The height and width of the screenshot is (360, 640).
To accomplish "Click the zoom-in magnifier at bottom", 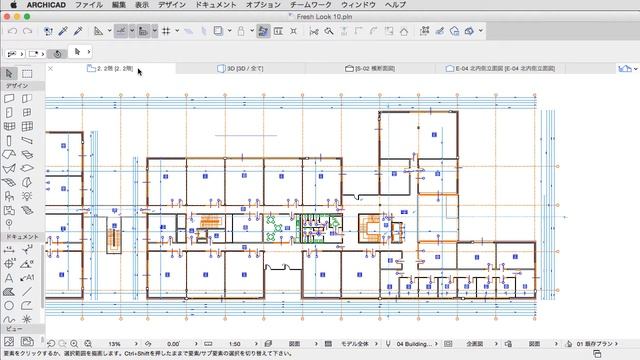I will click(74, 344).
